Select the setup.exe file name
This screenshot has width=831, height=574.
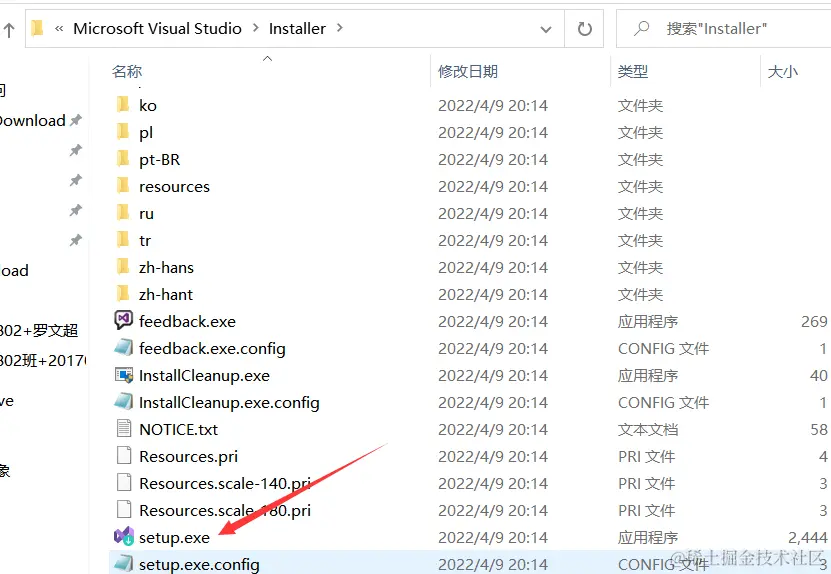click(x=174, y=537)
